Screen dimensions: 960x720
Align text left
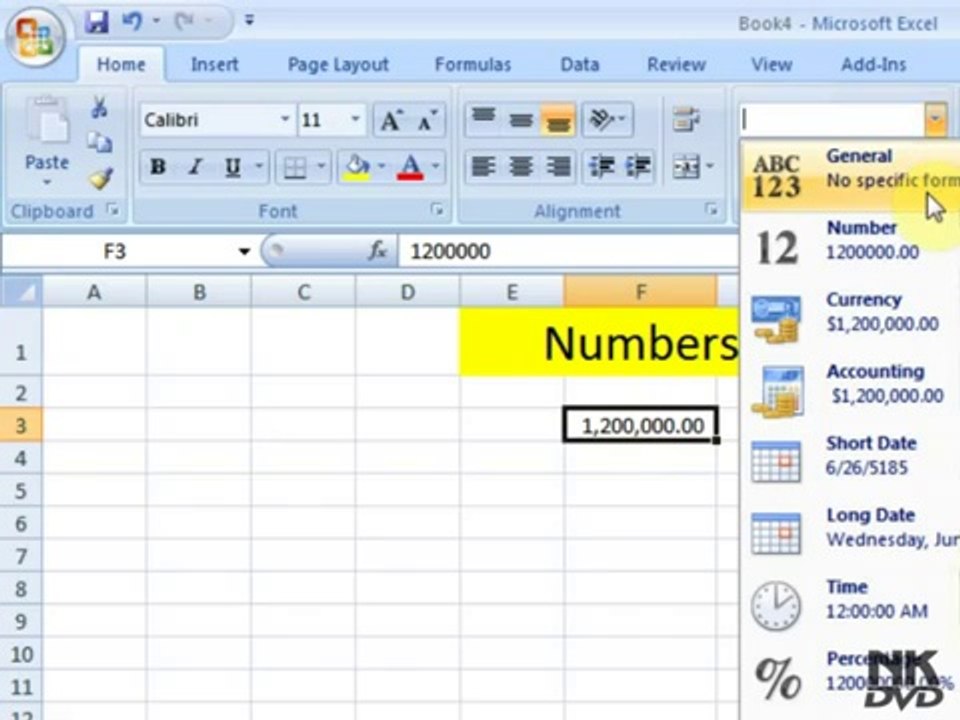click(x=484, y=167)
